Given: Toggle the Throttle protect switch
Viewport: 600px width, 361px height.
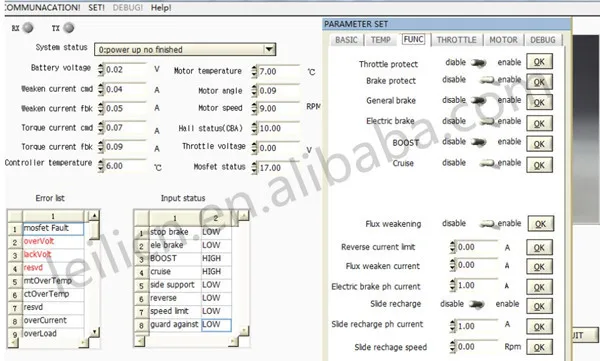Looking at the screenshot, I should point(479,63).
